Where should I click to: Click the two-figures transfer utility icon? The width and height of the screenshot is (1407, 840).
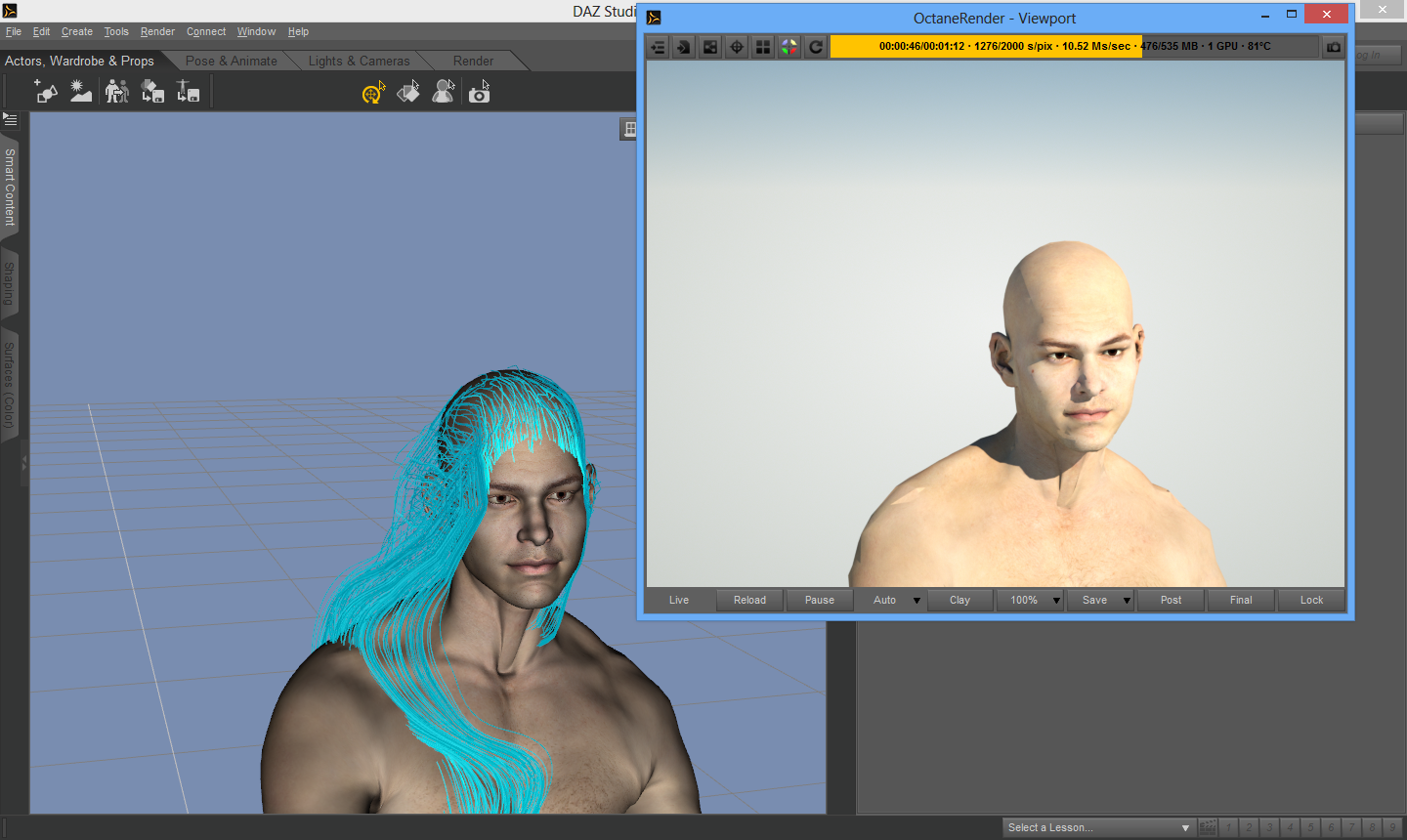[117, 92]
